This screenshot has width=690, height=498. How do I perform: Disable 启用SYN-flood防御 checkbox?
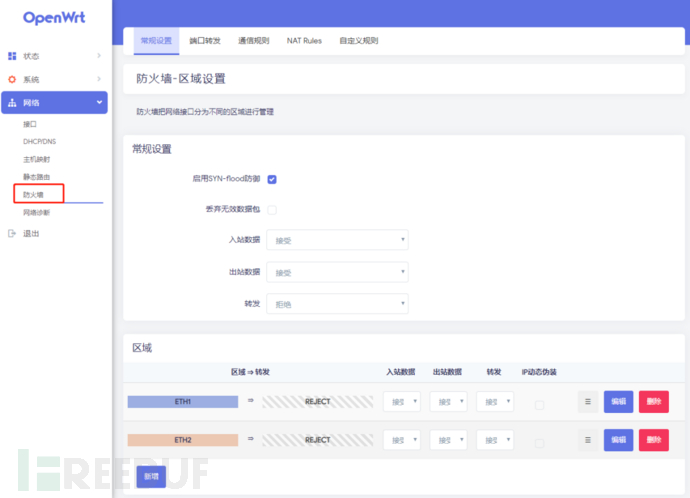(272, 179)
